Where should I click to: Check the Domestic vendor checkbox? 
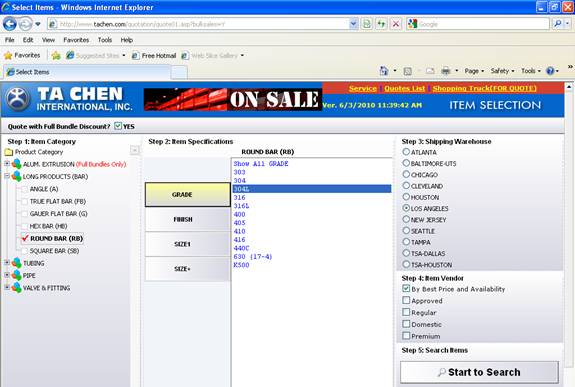click(x=406, y=324)
